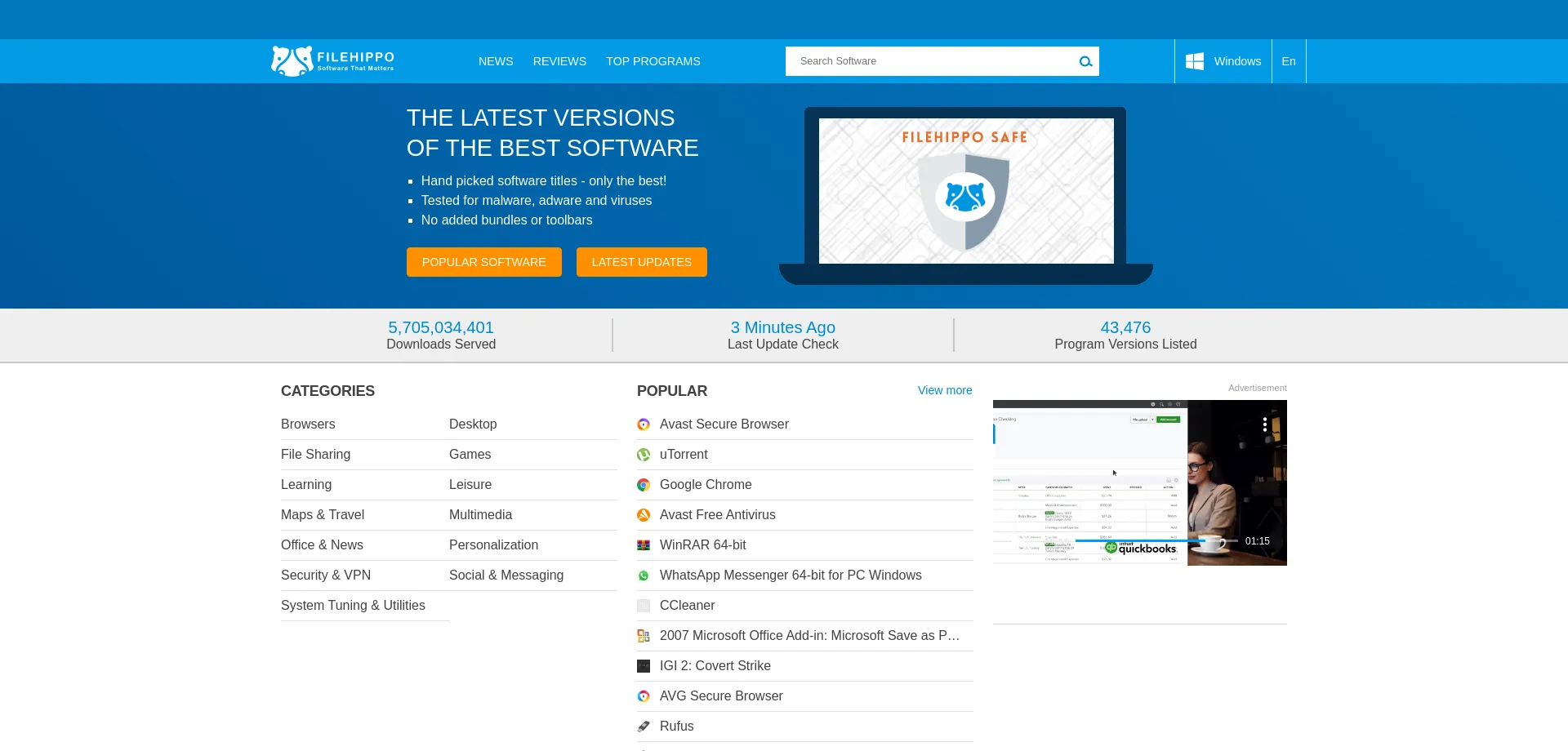Open the Multimedia category
The image size is (1568, 751).
pos(480,515)
